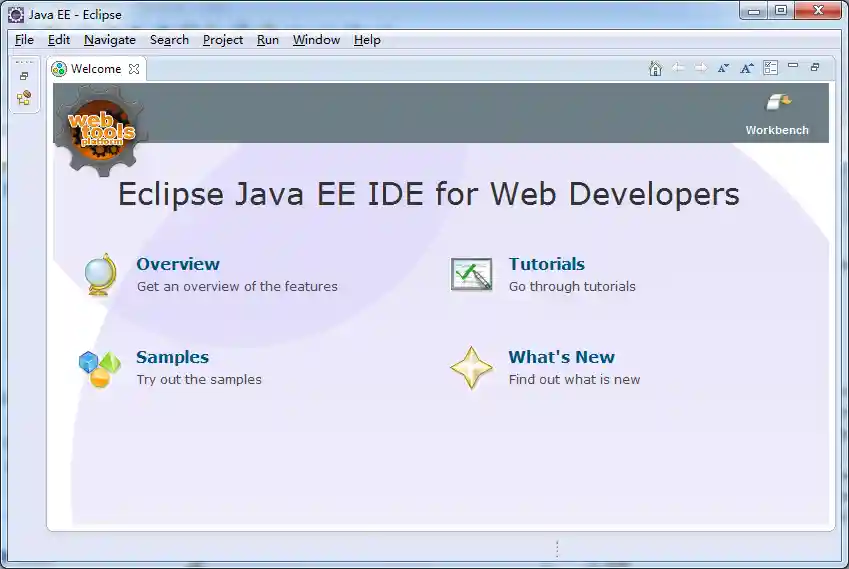Open the What's New link
The width and height of the screenshot is (849, 569).
562,357
